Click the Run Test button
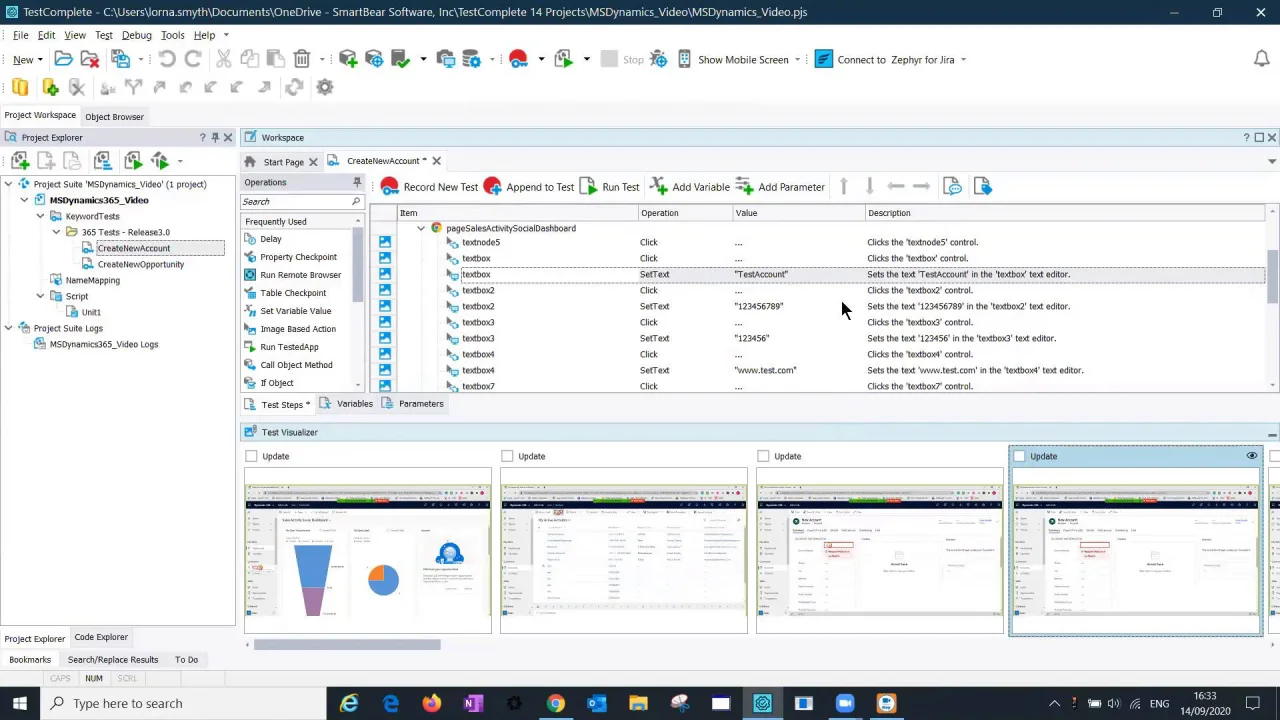The width and height of the screenshot is (1280, 720). point(609,187)
